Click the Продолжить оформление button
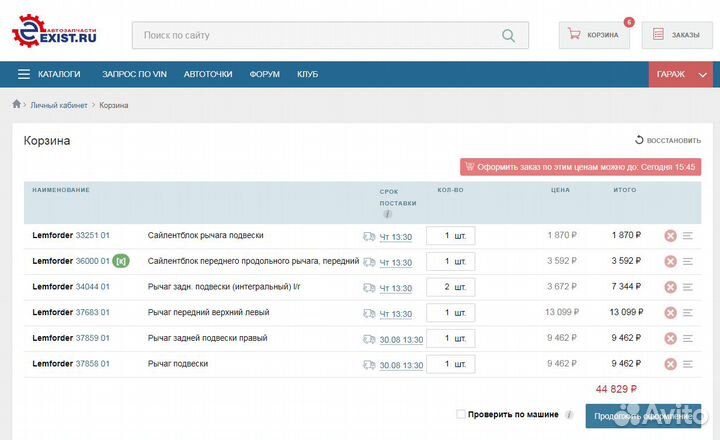 point(643,415)
